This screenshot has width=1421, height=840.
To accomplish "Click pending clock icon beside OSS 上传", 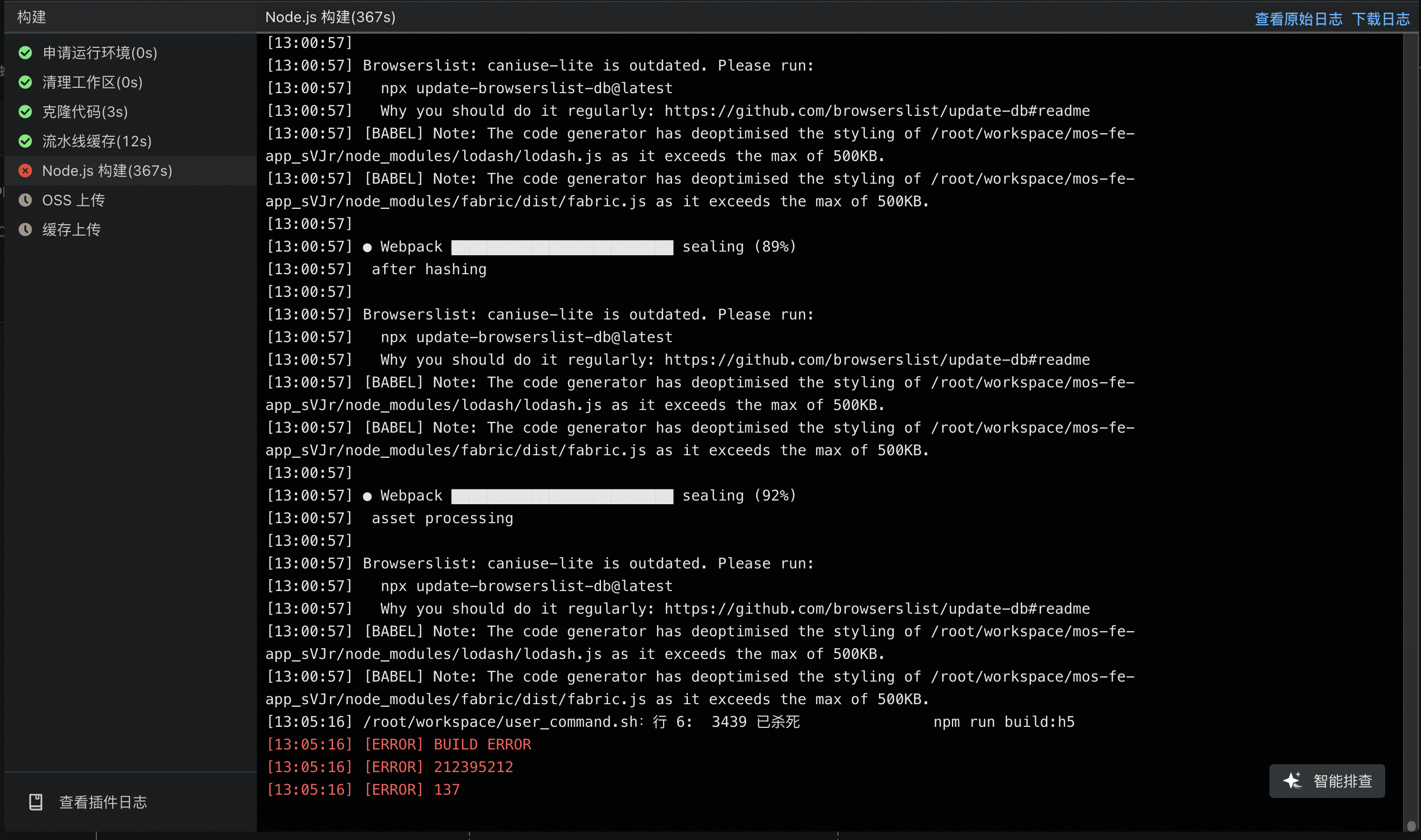I will [25, 200].
